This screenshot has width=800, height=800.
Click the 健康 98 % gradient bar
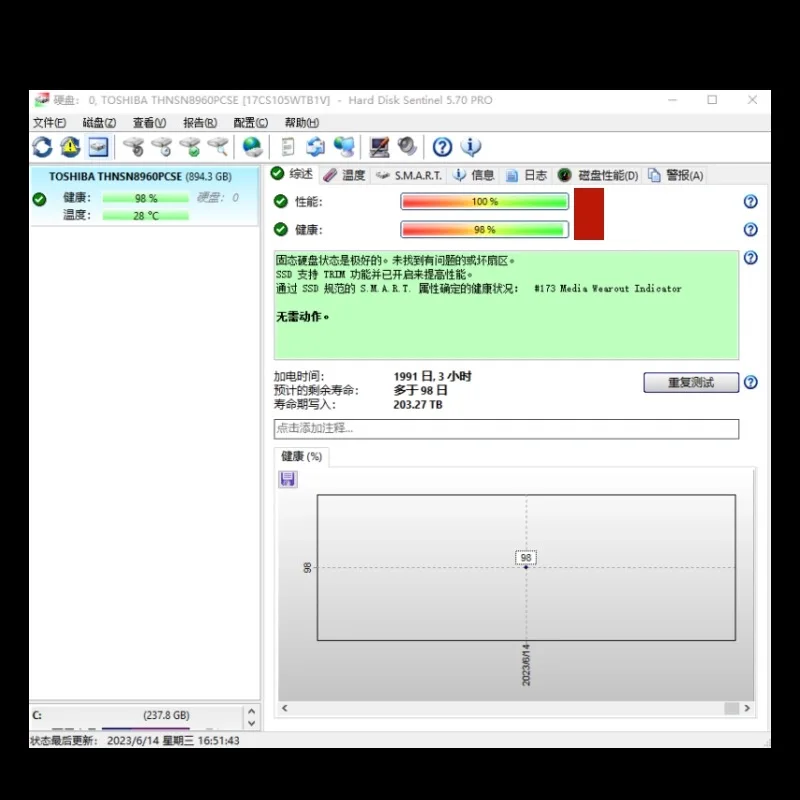pos(484,230)
